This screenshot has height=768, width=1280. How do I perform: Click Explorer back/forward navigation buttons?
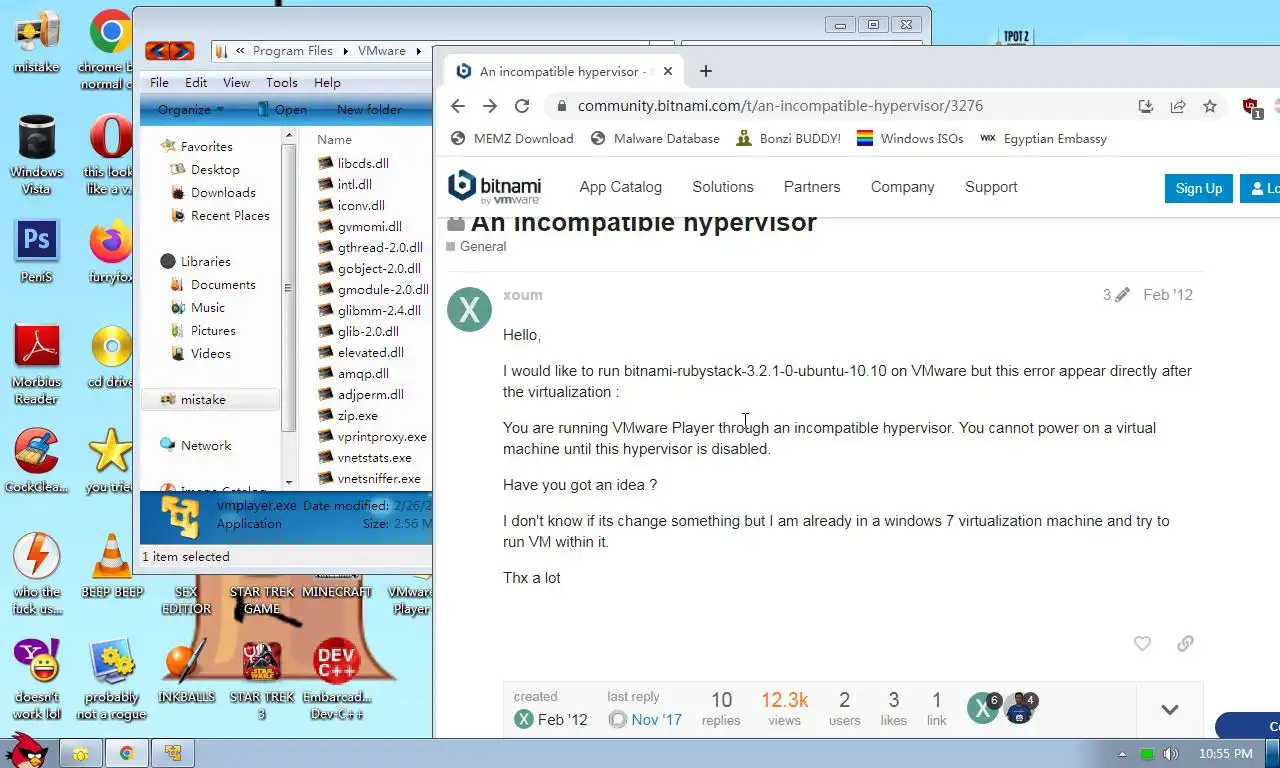point(169,51)
